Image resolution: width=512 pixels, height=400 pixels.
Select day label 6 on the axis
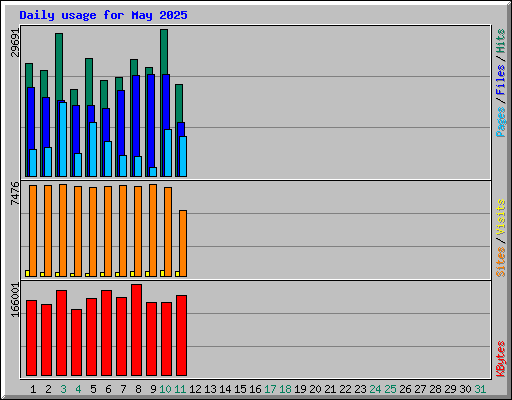click(x=108, y=389)
